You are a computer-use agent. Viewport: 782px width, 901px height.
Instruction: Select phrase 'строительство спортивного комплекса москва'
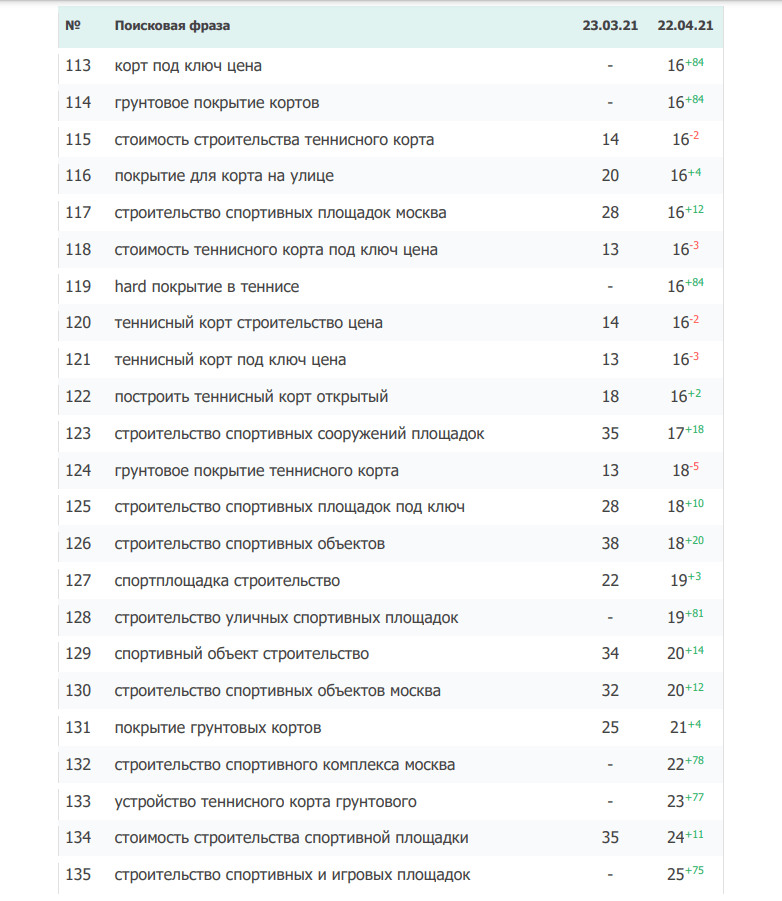click(x=284, y=765)
